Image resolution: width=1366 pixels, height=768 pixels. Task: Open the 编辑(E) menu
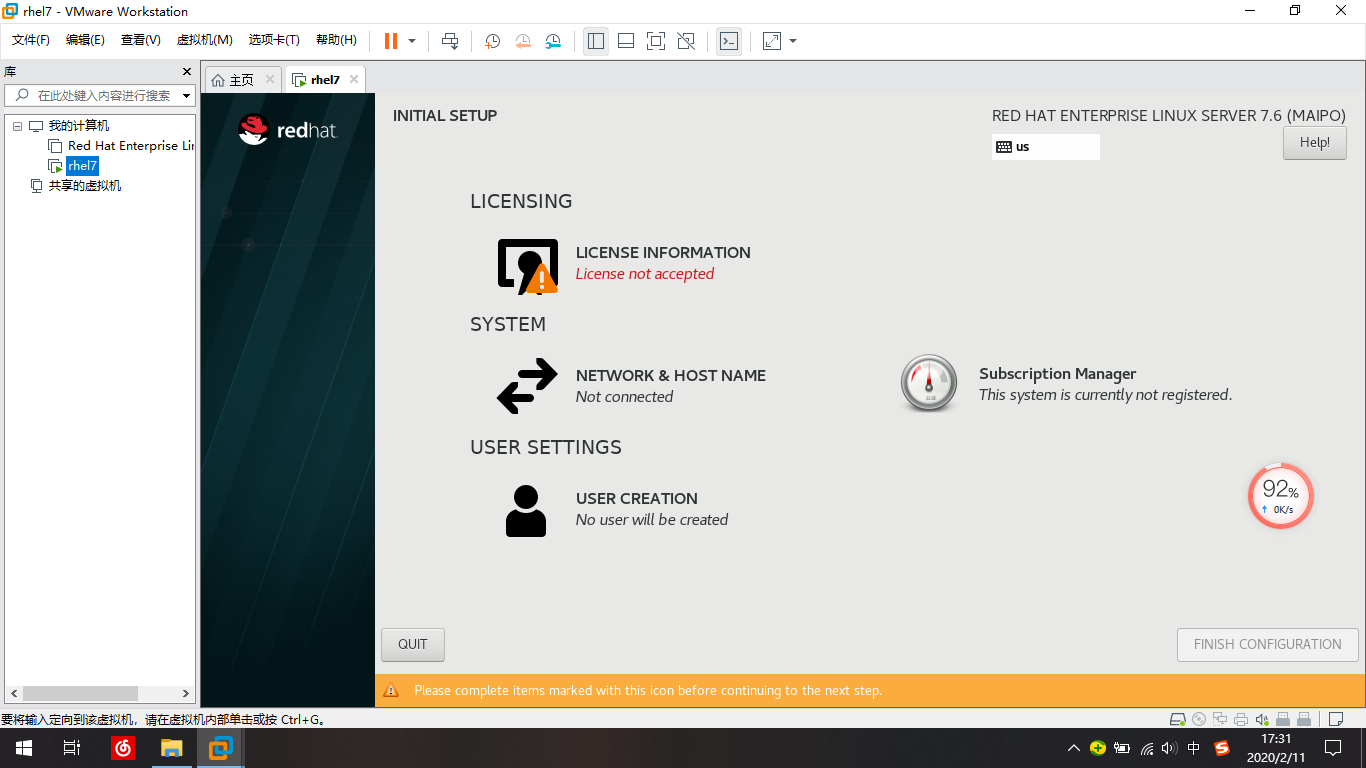point(85,40)
